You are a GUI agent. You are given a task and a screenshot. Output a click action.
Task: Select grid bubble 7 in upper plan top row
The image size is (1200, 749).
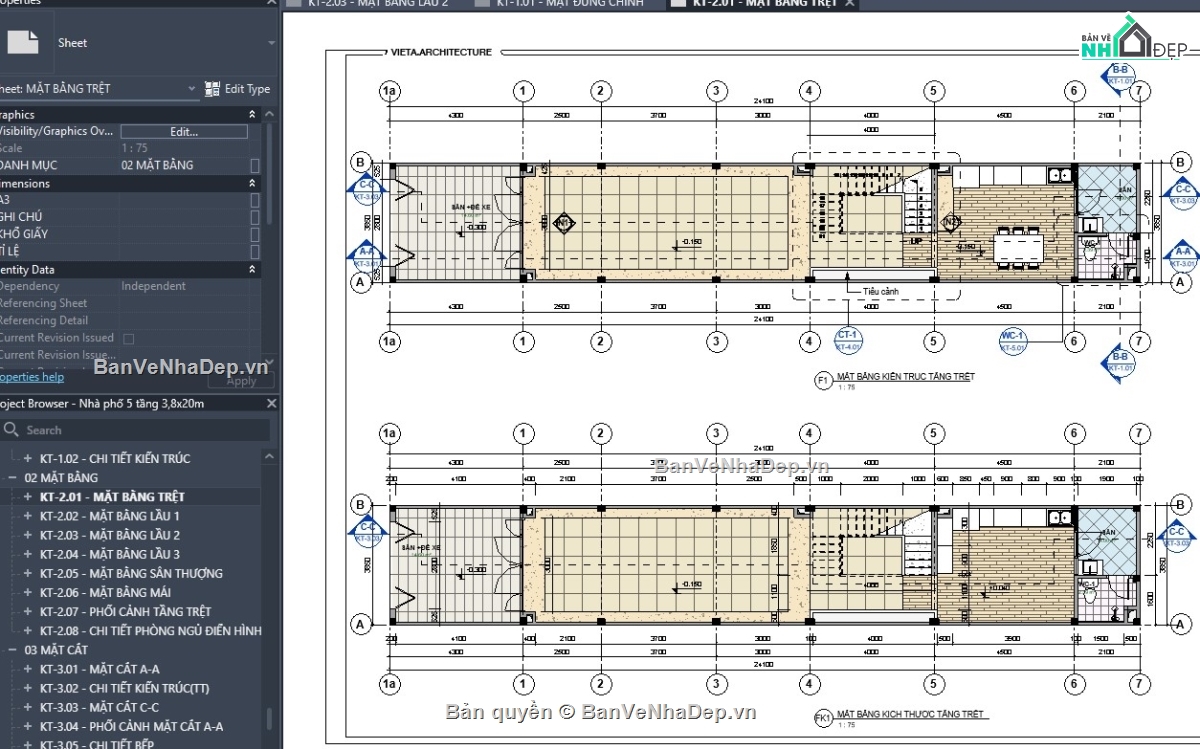pos(1139,92)
